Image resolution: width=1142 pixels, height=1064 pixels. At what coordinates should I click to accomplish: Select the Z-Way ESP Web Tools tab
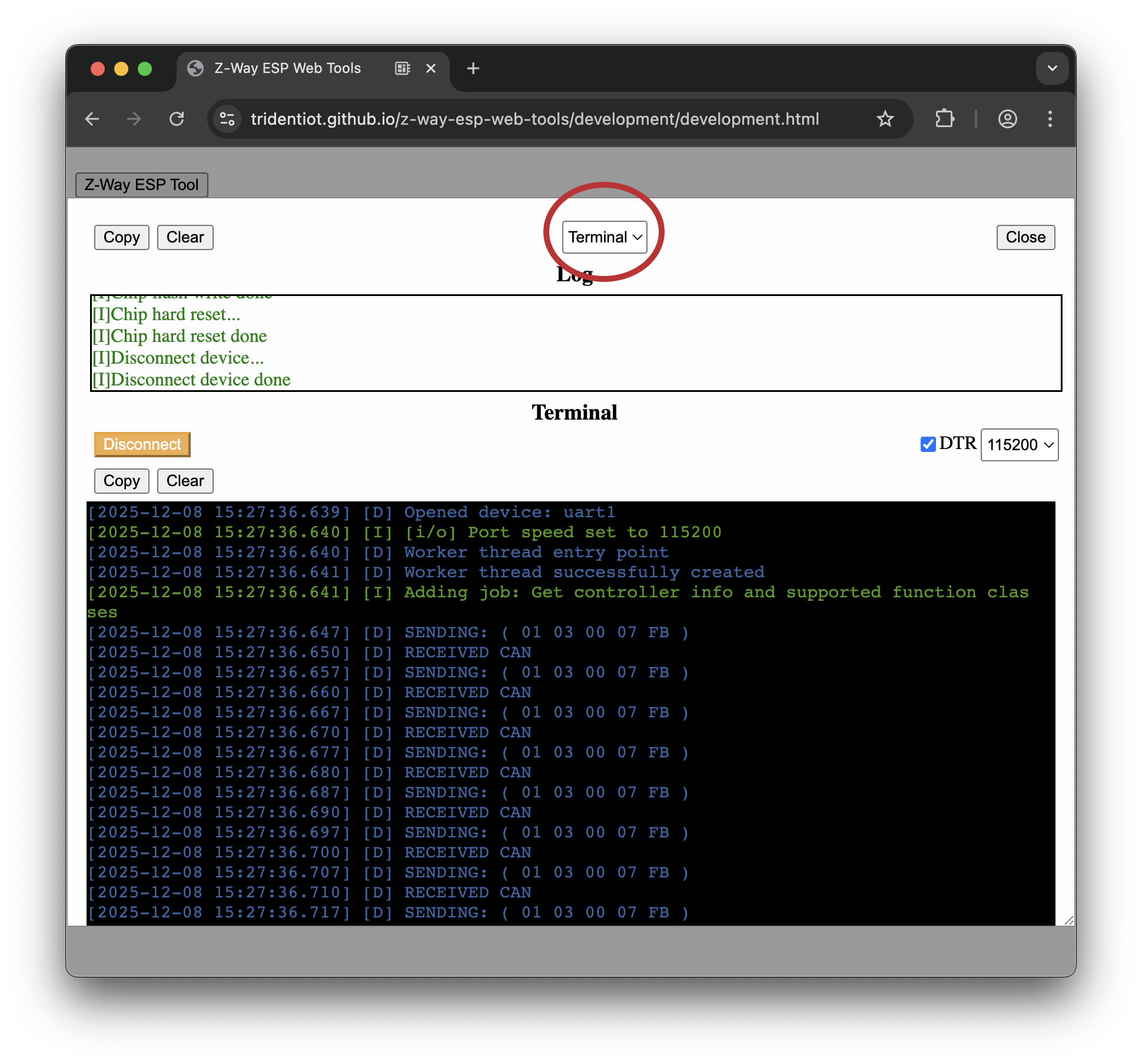(287, 68)
